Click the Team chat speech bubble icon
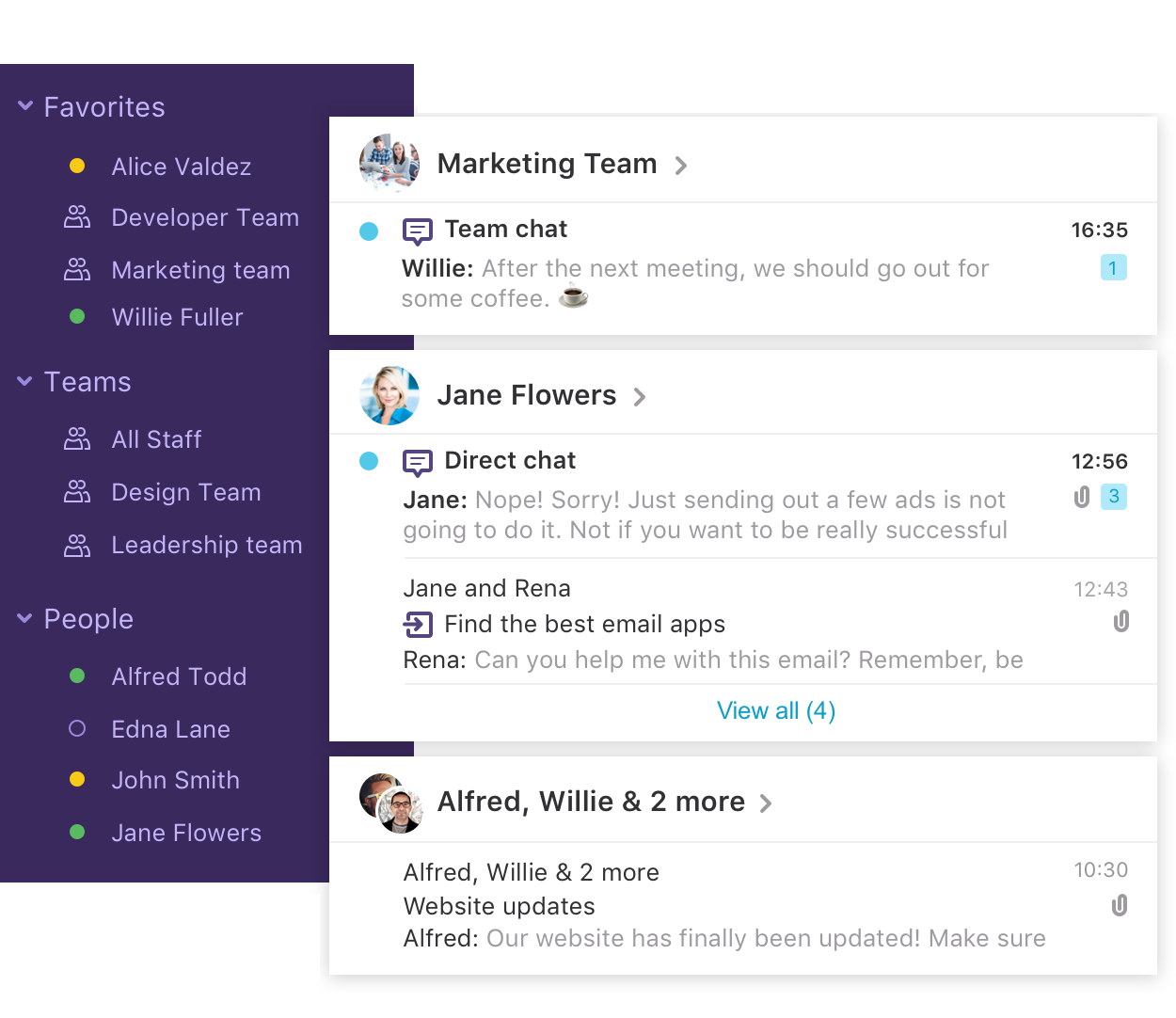This screenshot has width=1176, height=1018. tap(417, 231)
